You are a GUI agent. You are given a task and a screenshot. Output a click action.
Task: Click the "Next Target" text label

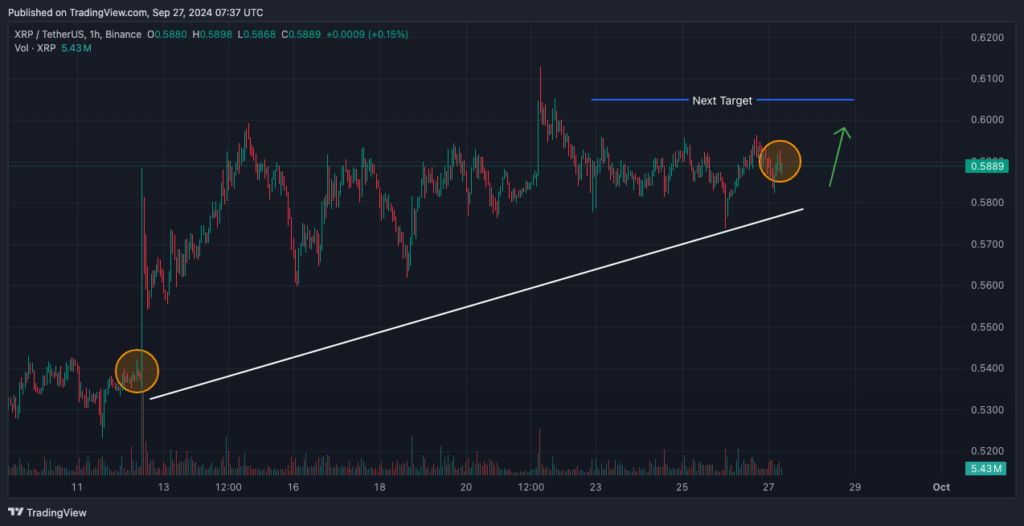[x=722, y=101]
